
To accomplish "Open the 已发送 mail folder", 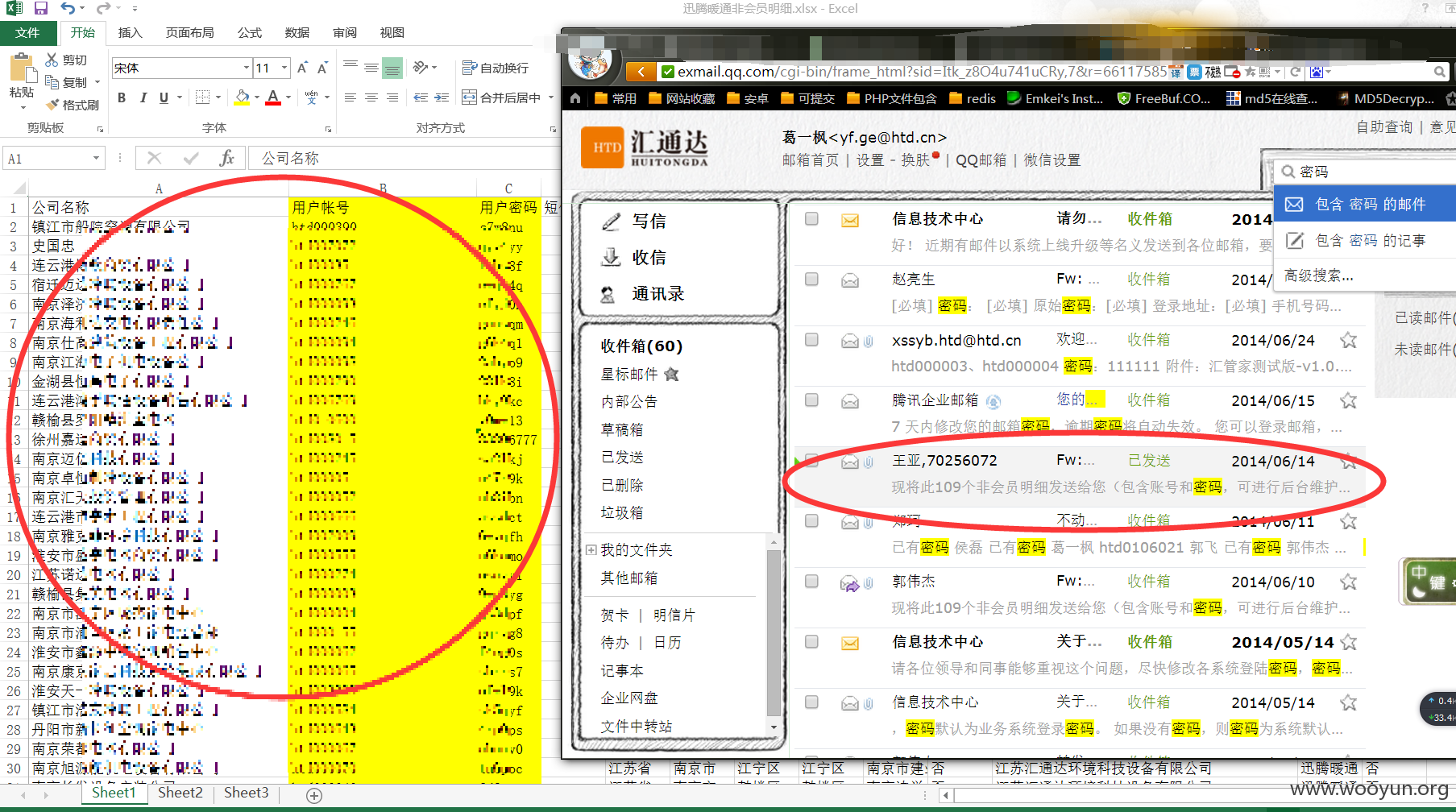I will click(622, 458).
